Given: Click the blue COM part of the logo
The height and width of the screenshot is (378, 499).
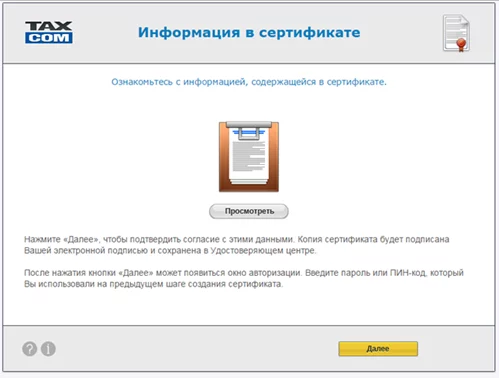Looking at the screenshot, I should 49,38.
